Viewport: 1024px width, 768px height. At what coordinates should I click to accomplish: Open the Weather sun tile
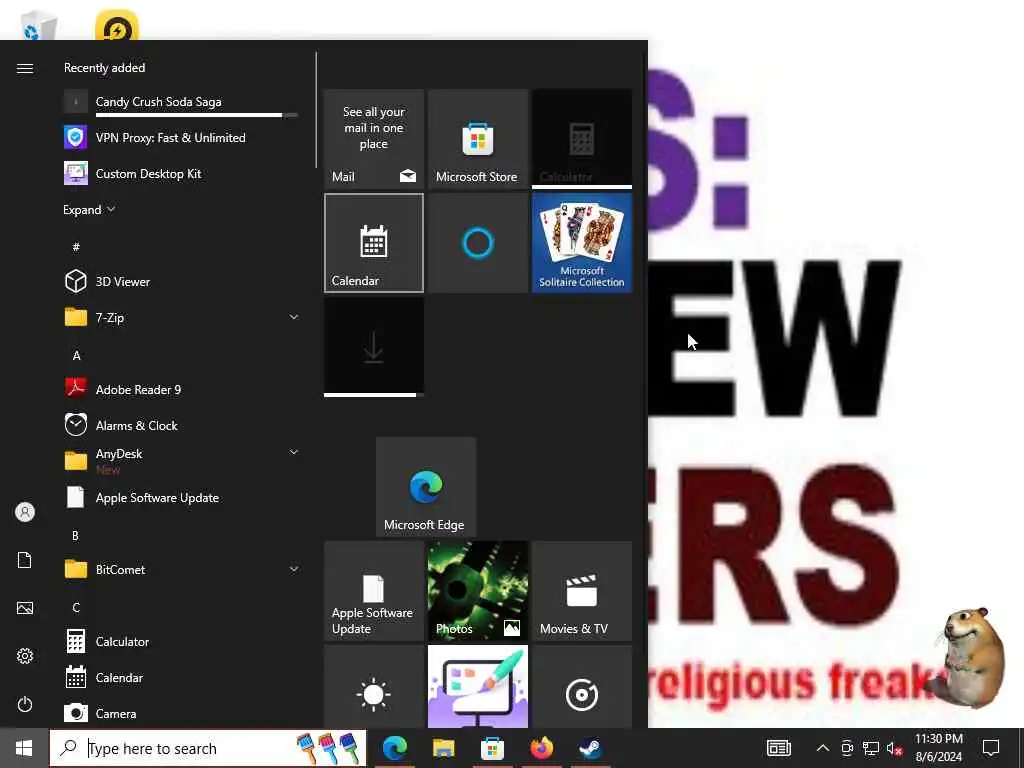point(374,687)
